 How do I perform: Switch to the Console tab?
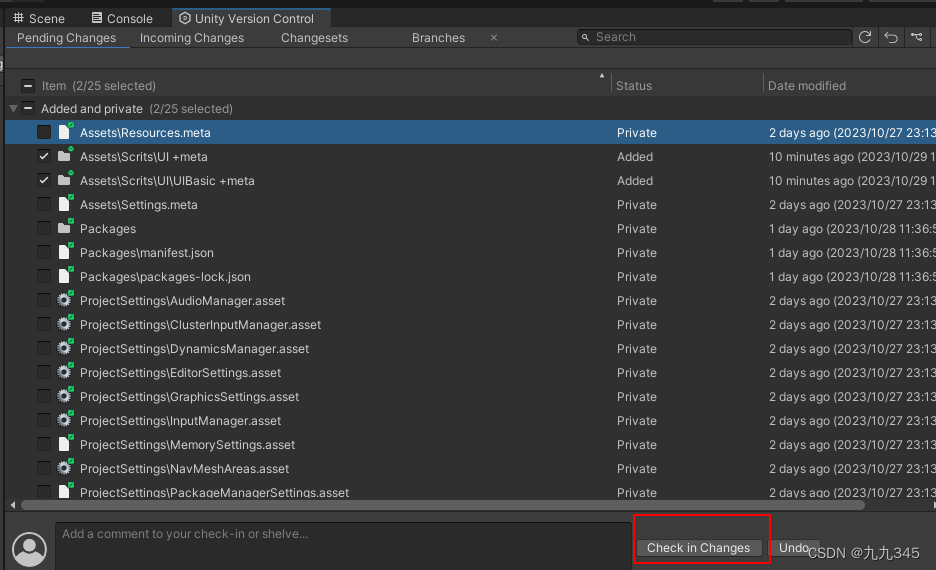[122, 19]
